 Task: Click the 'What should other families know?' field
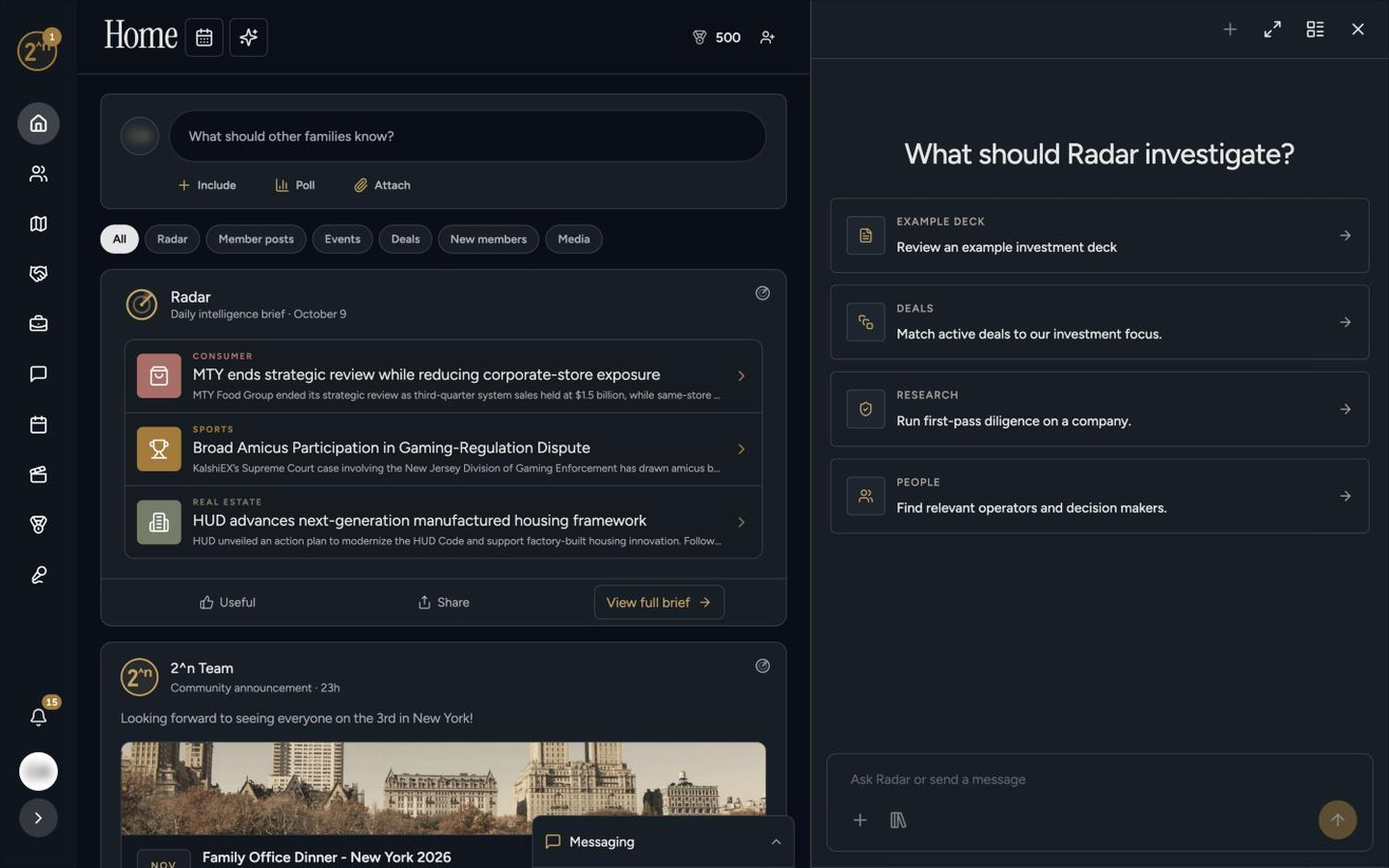[468, 136]
